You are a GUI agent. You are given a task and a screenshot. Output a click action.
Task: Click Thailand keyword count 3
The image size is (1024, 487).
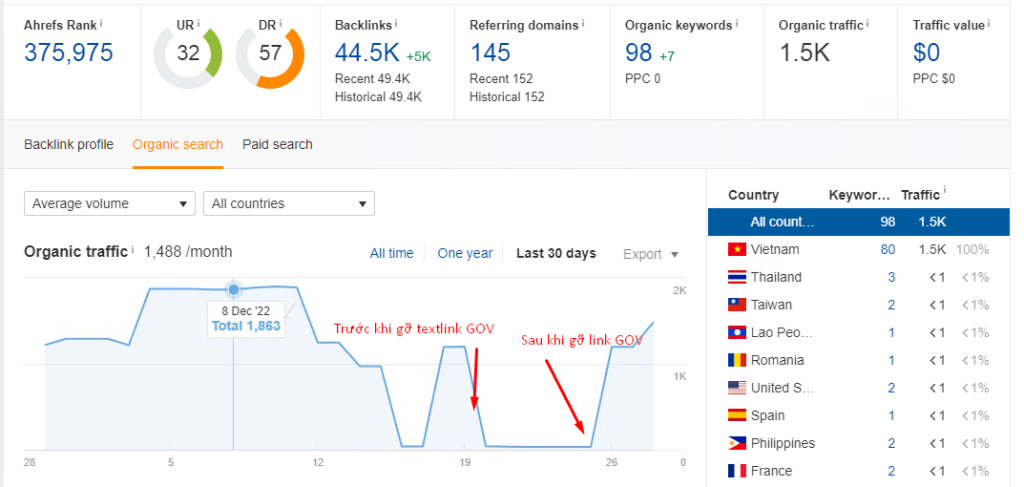tap(891, 277)
